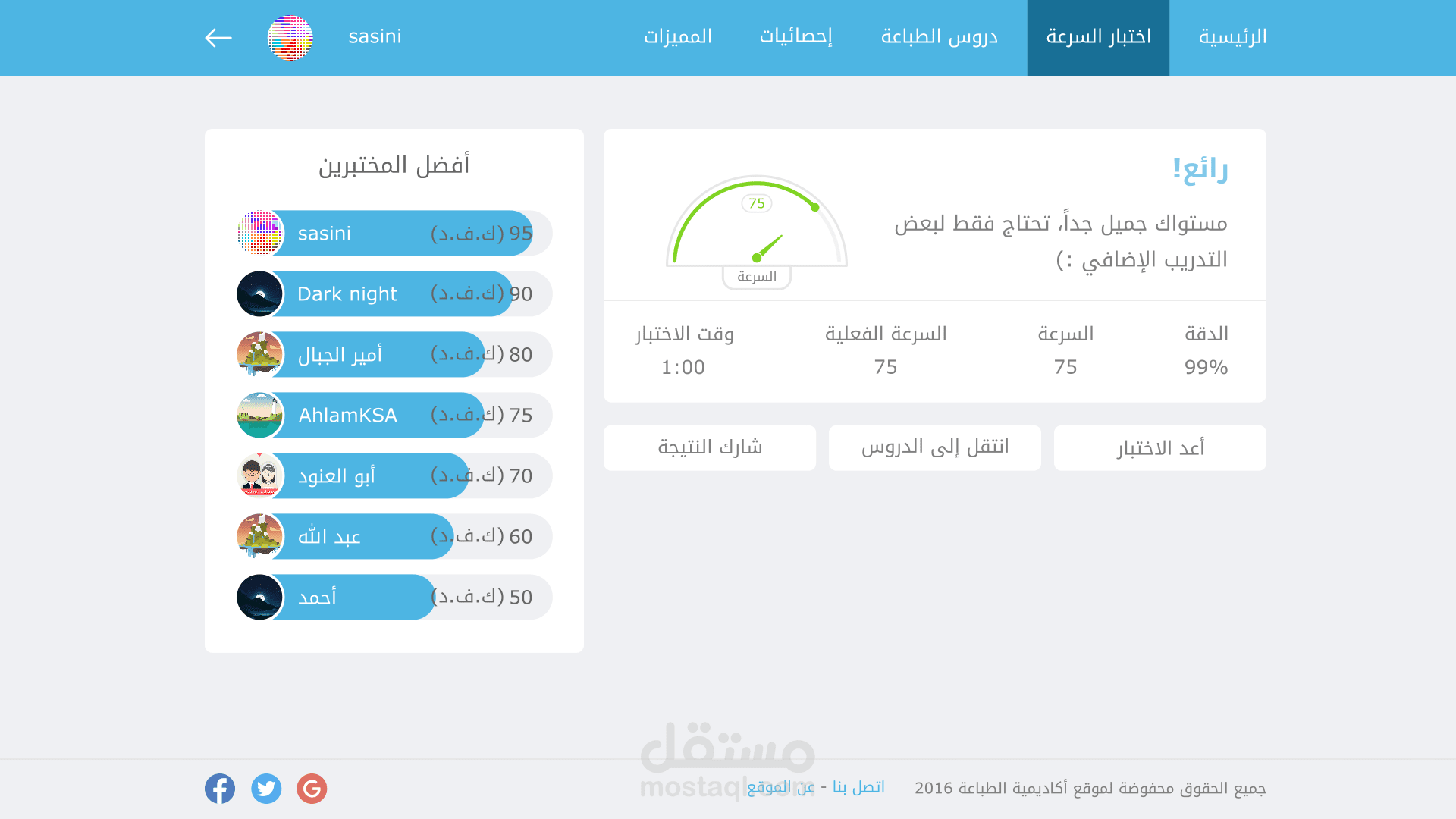Screen dimensions: 1456x819
Task: Open المميزات features menu item
Action: click(678, 38)
